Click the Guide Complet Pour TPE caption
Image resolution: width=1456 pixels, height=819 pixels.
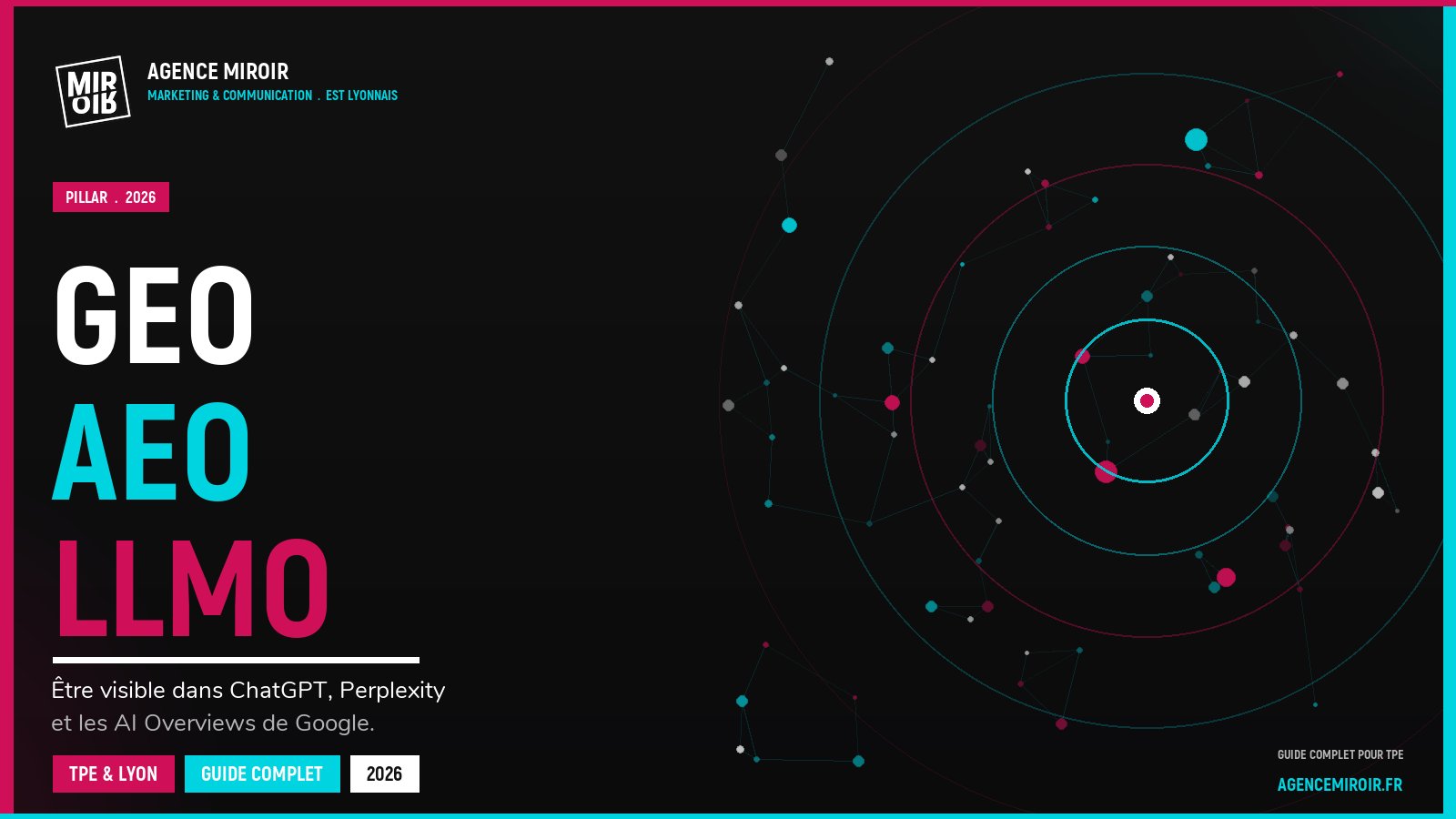[1340, 754]
